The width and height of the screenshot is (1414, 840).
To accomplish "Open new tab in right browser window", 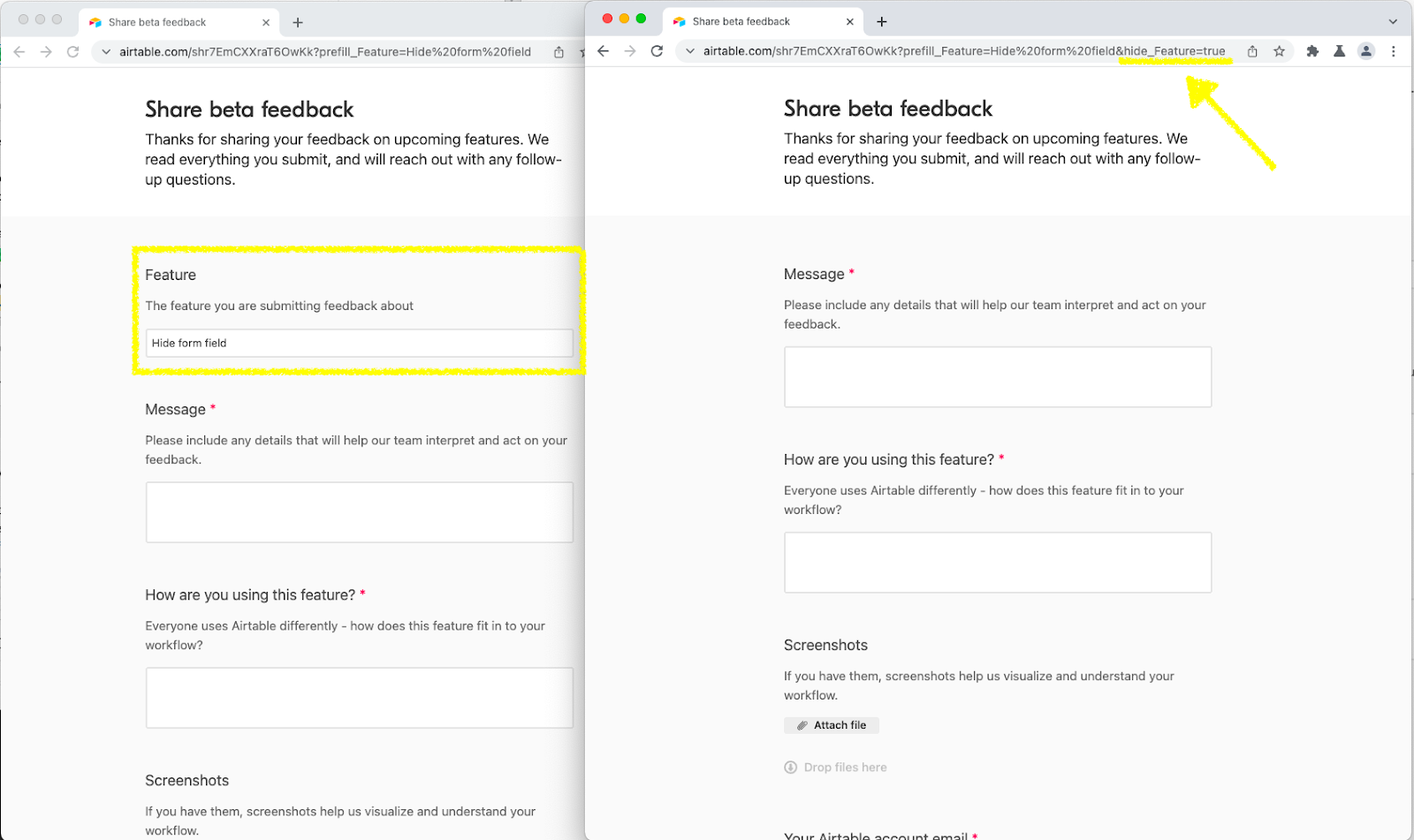I will [x=881, y=21].
